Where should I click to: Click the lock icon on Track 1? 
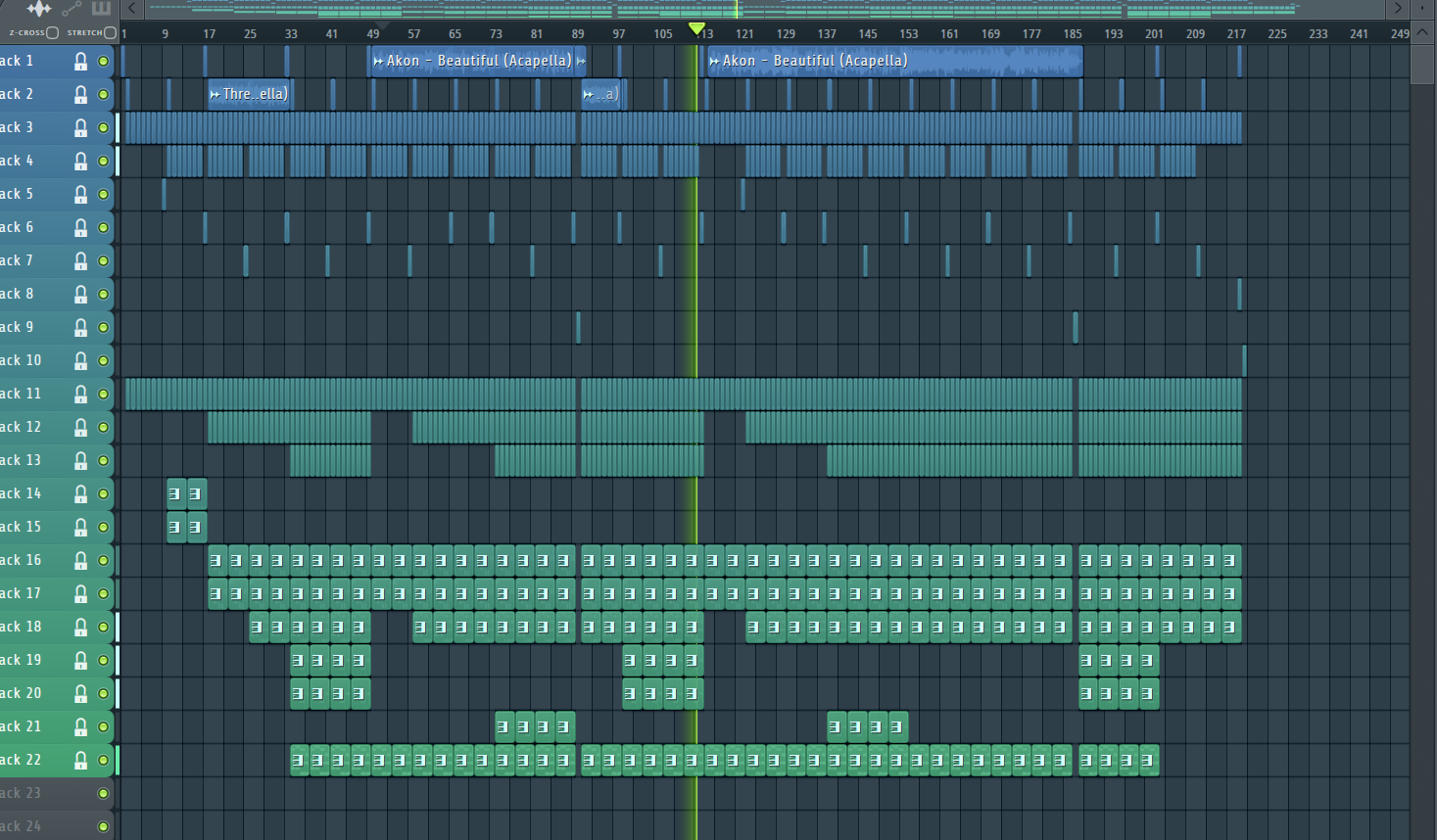pyautogui.click(x=80, y=62)
